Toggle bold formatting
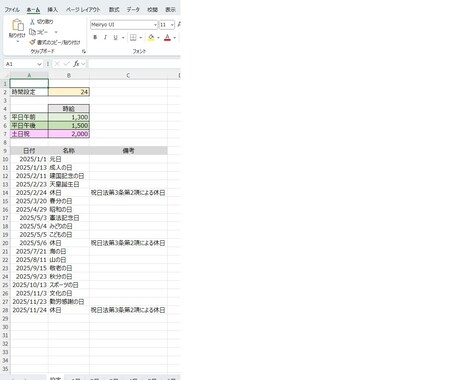This screenshot has height=380, width=460. point(95,37)
